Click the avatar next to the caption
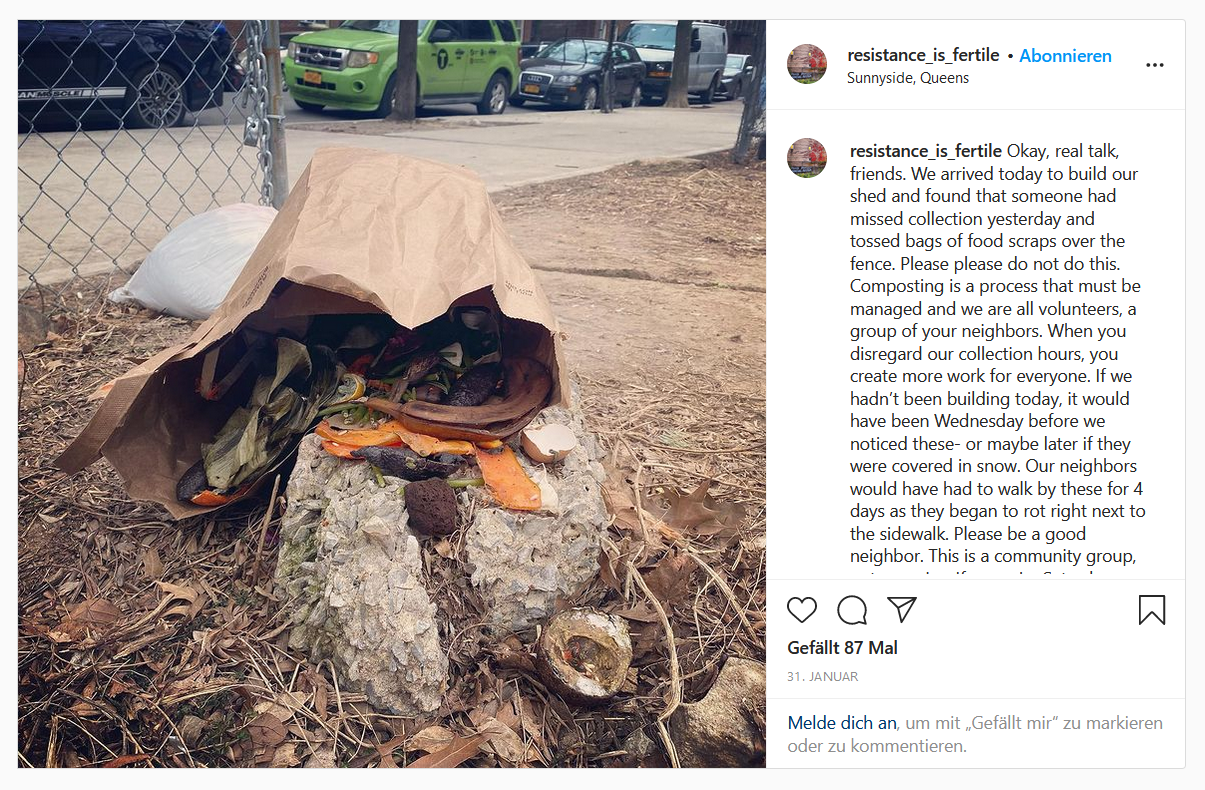1205x790 pixels. click(x=807, y=158)
